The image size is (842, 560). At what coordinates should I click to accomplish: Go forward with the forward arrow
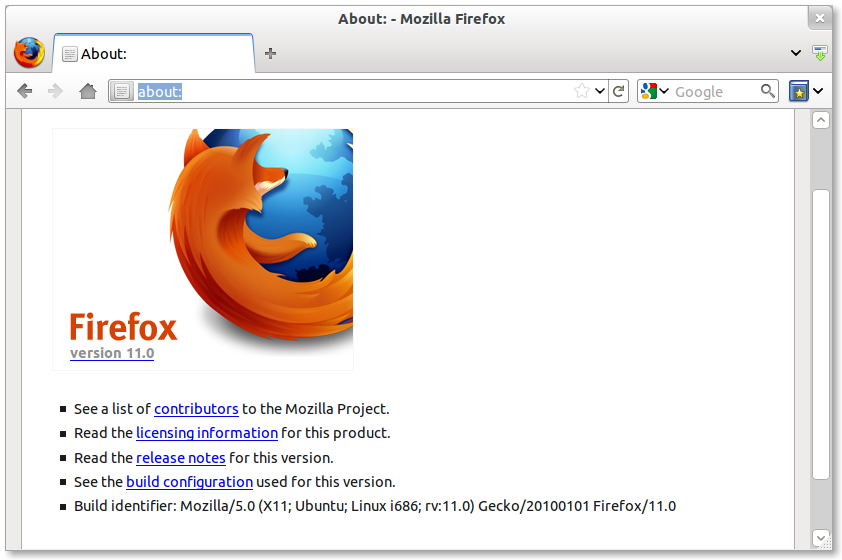(x=55, y=91)
